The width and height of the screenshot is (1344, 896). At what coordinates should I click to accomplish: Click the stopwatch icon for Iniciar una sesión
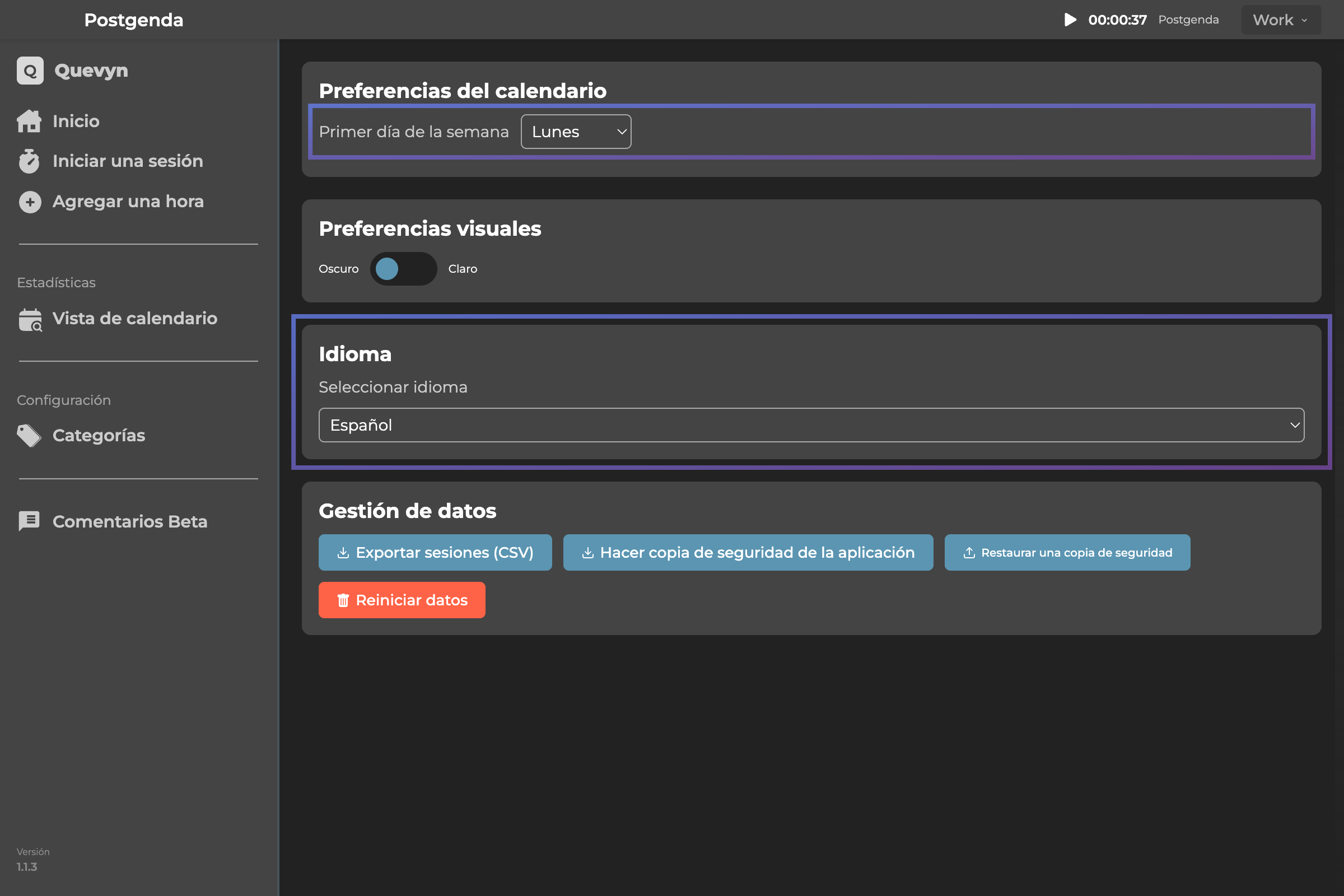pyautogui.click(x=29, y=161)
